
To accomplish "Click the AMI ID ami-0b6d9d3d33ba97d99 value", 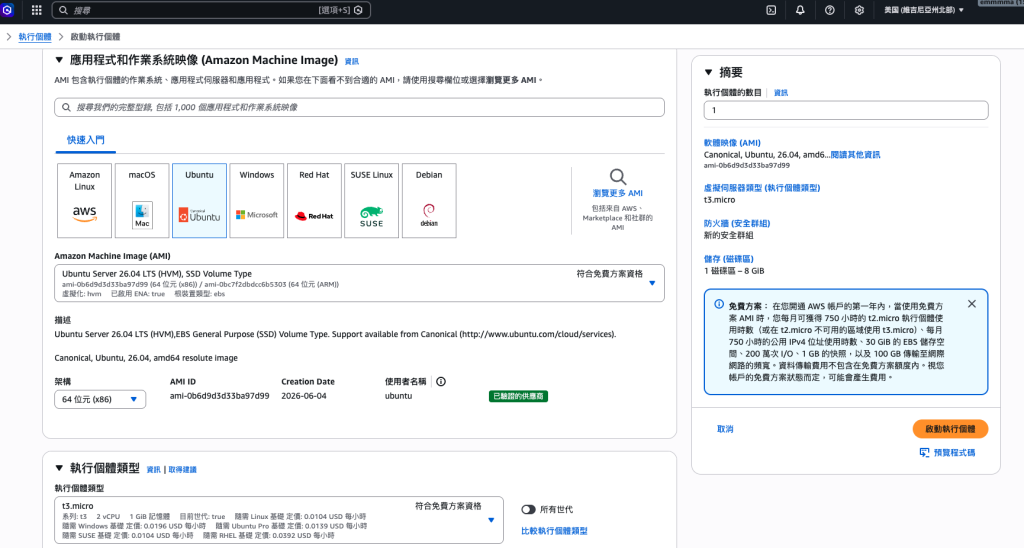I will (x=219, y=396).
